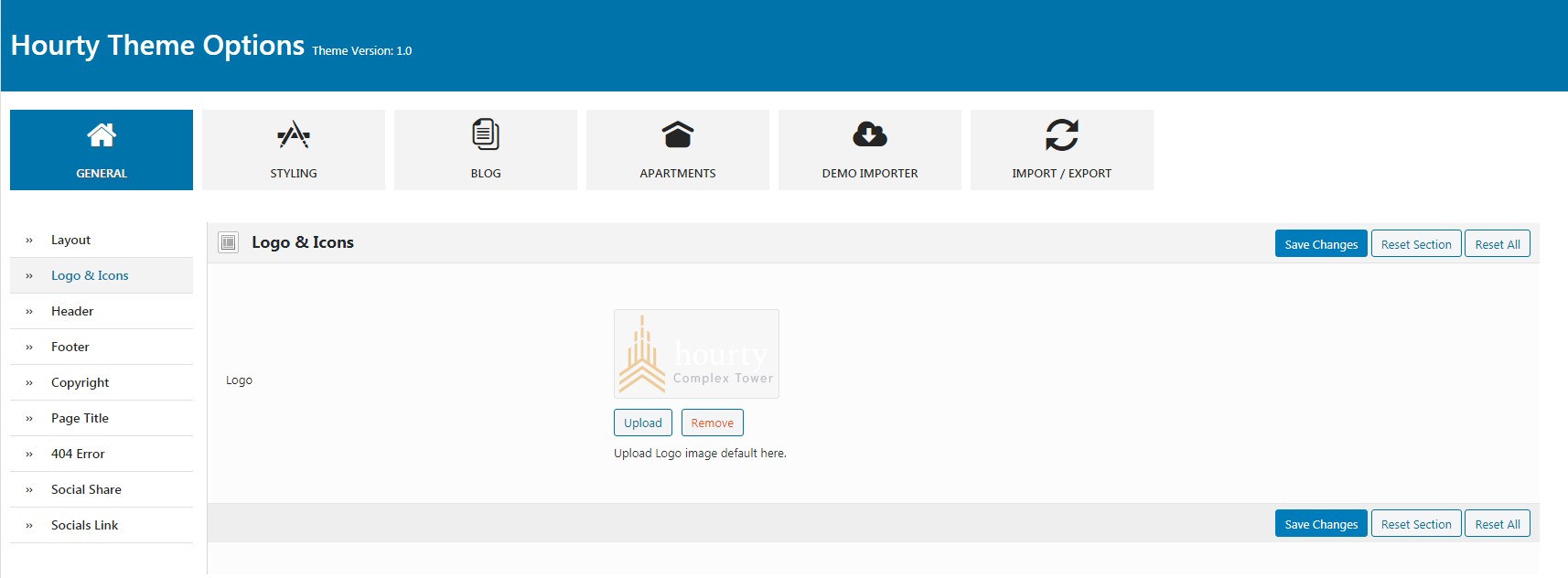Open the Apartments house icon
Viewport: 1568px width, 578px height.
[678, 135]
